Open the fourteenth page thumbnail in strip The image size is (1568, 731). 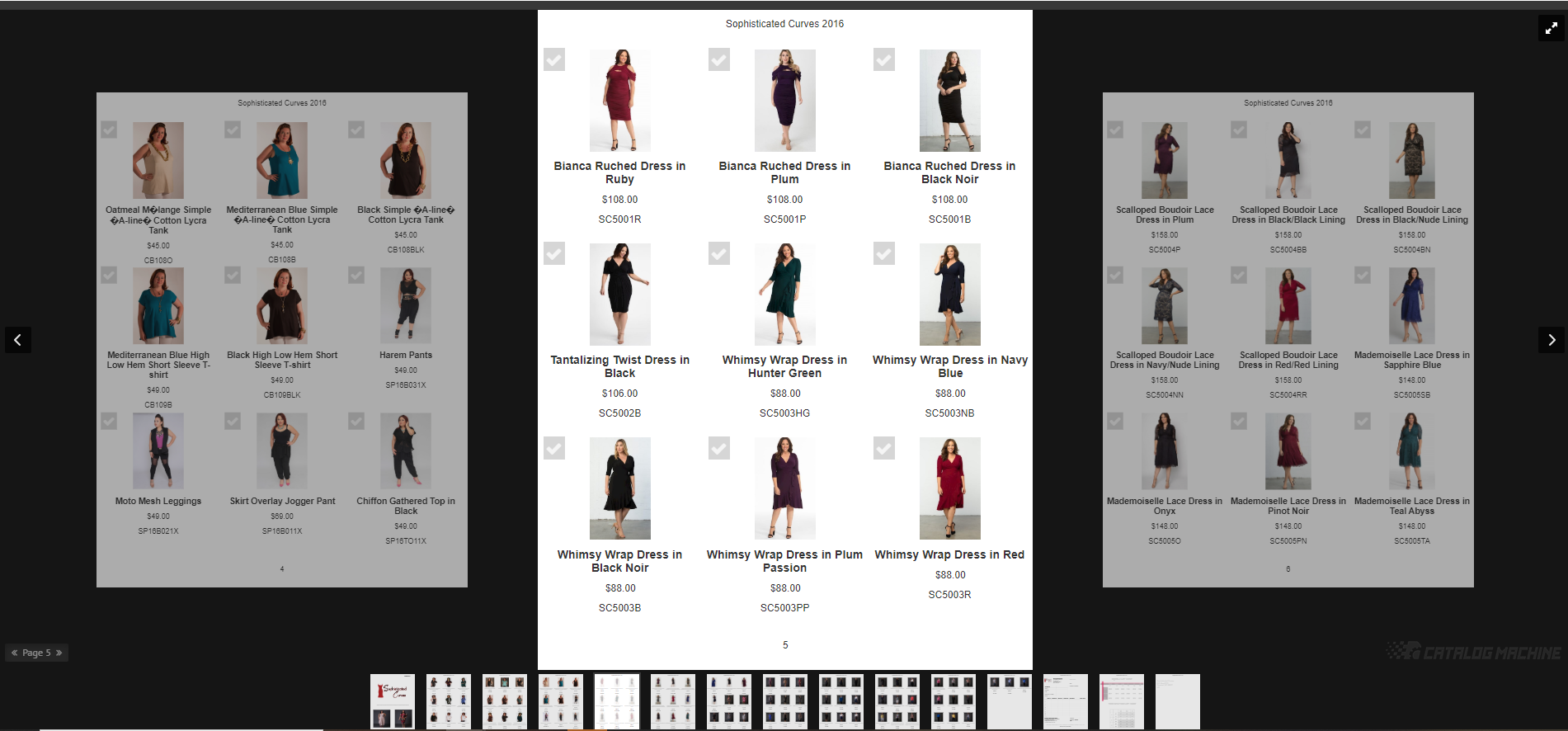point(1122,701)
